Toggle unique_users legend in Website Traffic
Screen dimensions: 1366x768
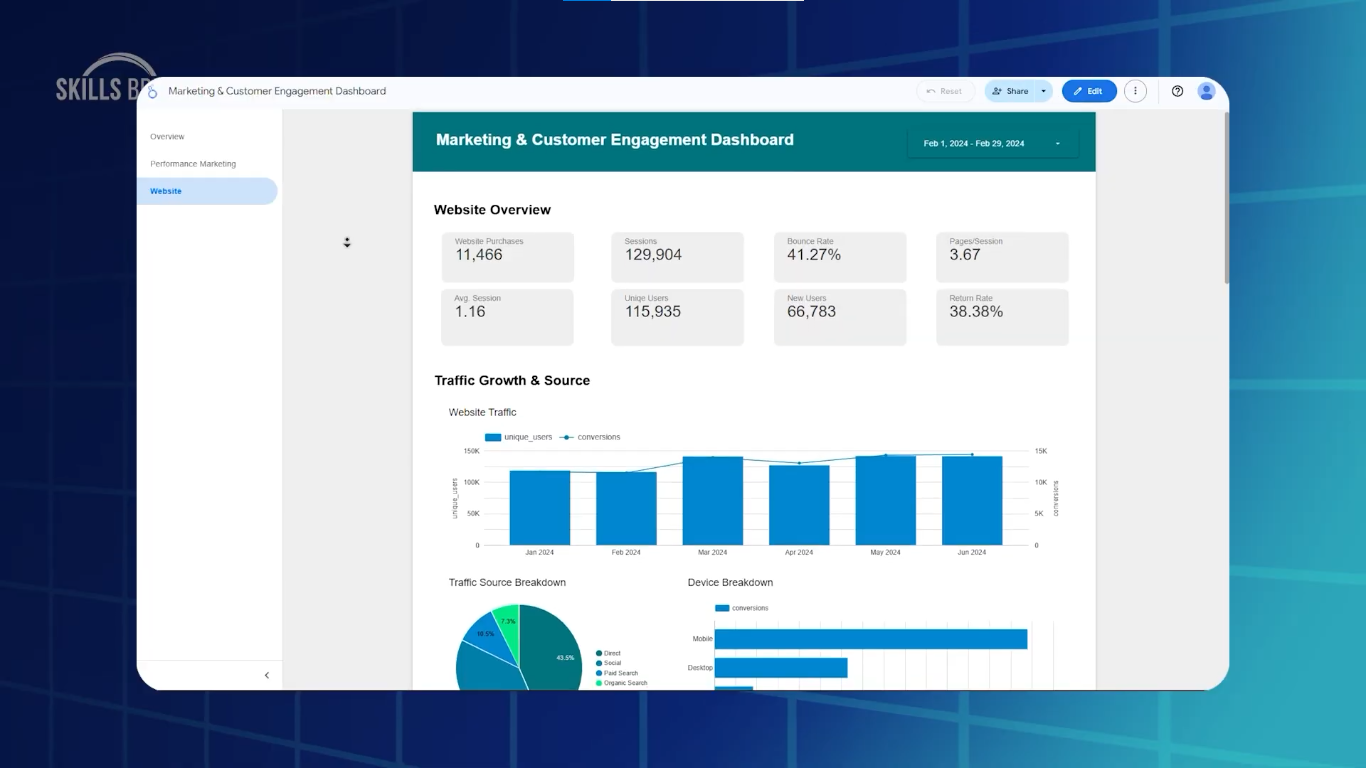coord(519,437)
